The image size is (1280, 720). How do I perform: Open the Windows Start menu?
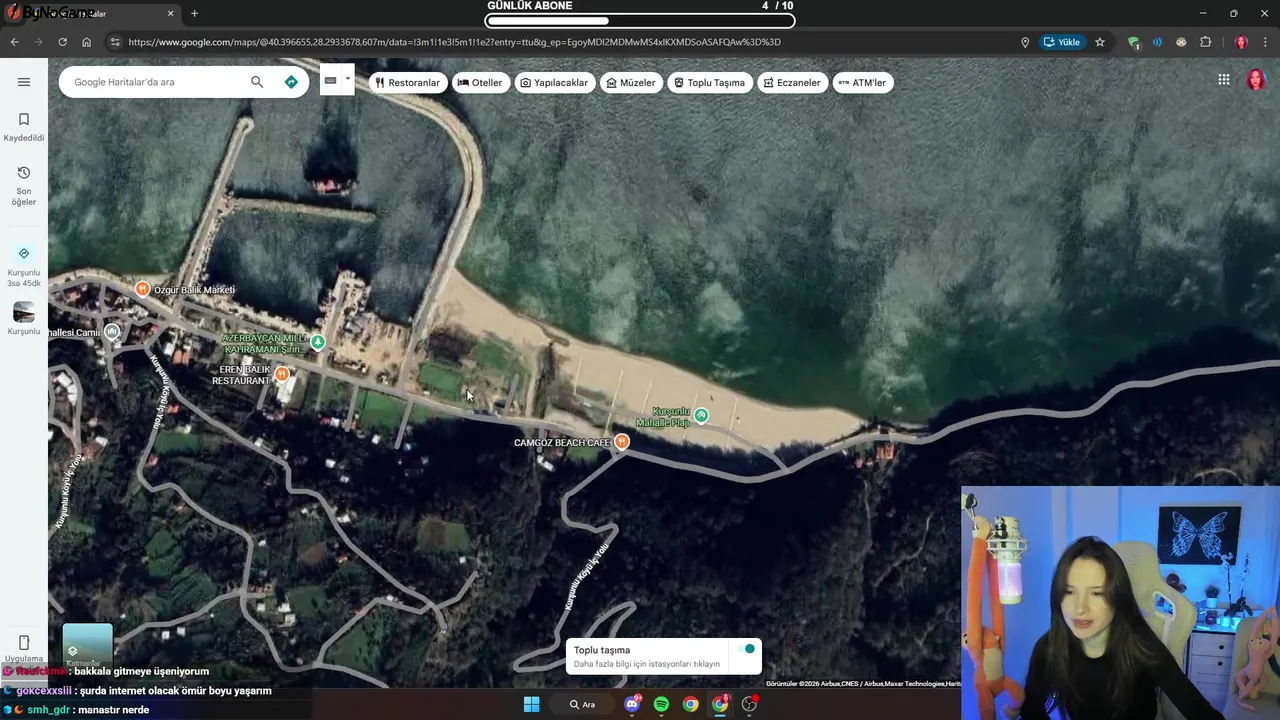click(531, 704)
